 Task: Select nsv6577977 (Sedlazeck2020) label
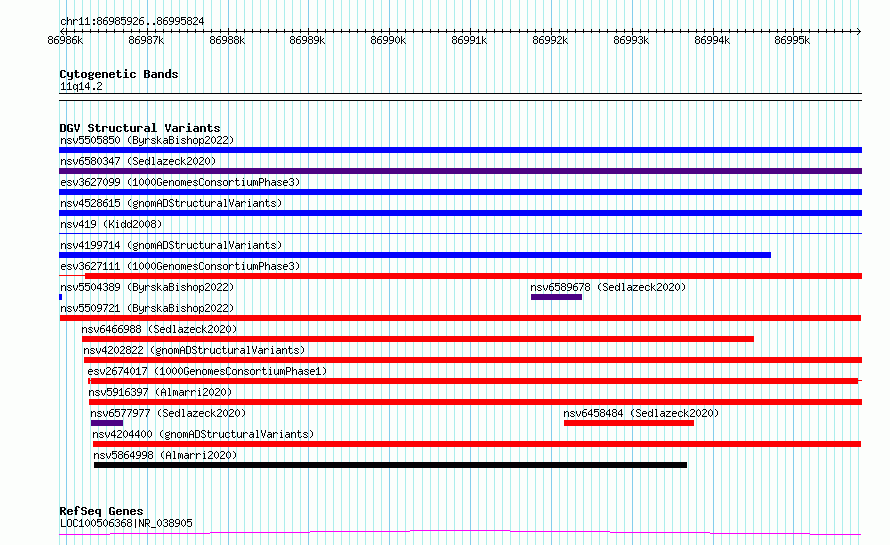click(168, 413)
